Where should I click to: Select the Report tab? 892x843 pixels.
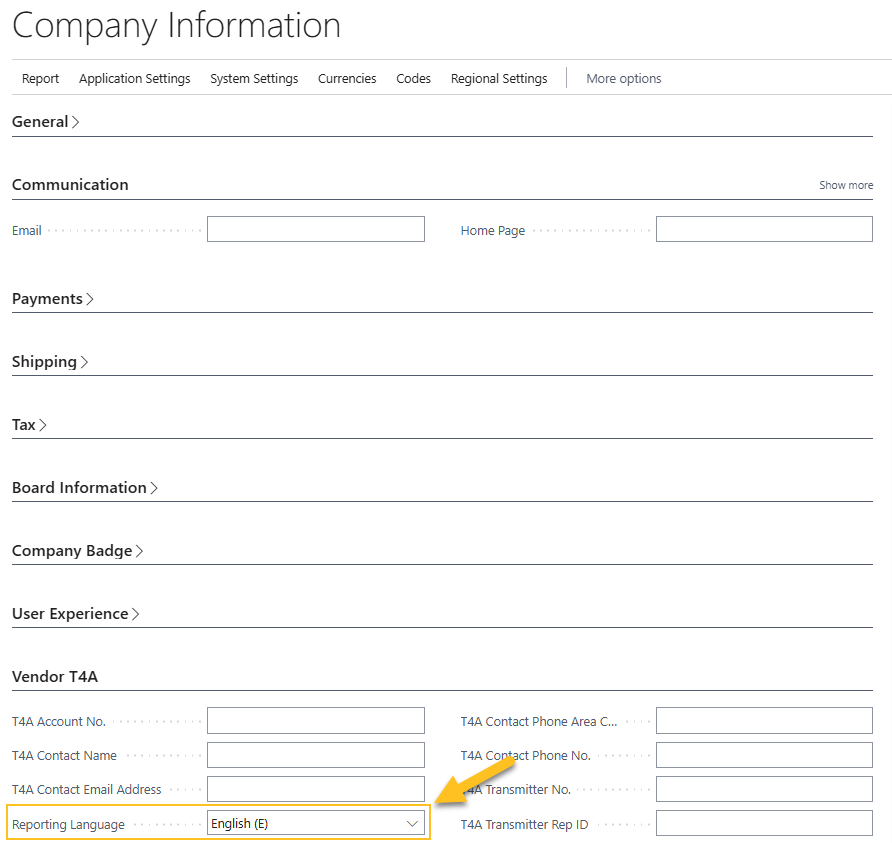coord(40,78)
